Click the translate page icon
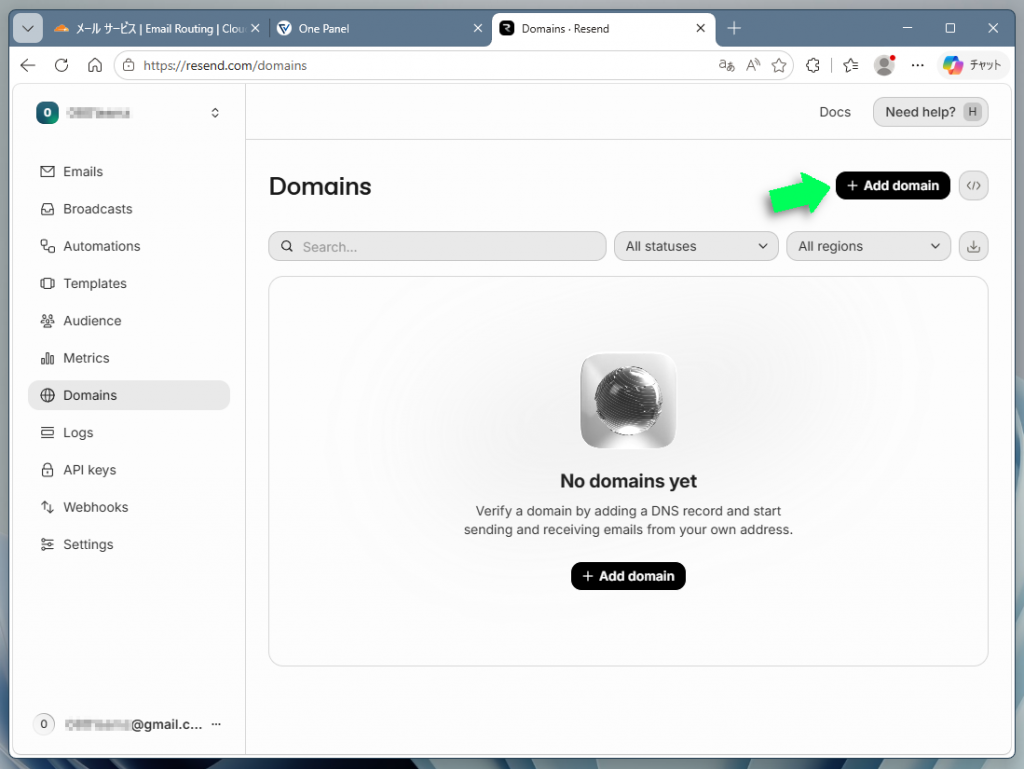This screenshot has height=769, width=1024. (726, 65)
